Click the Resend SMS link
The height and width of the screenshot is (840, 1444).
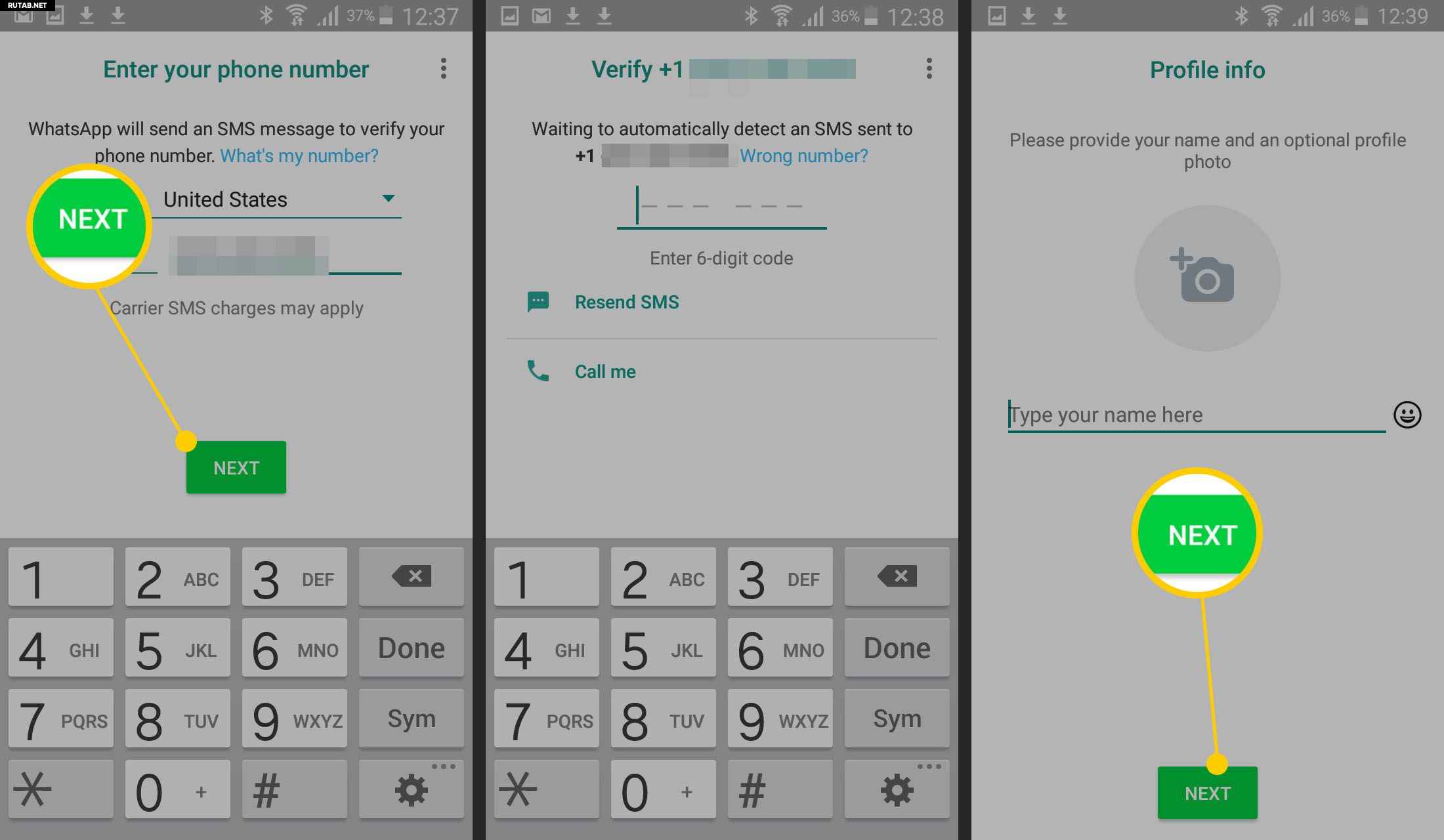627,302
